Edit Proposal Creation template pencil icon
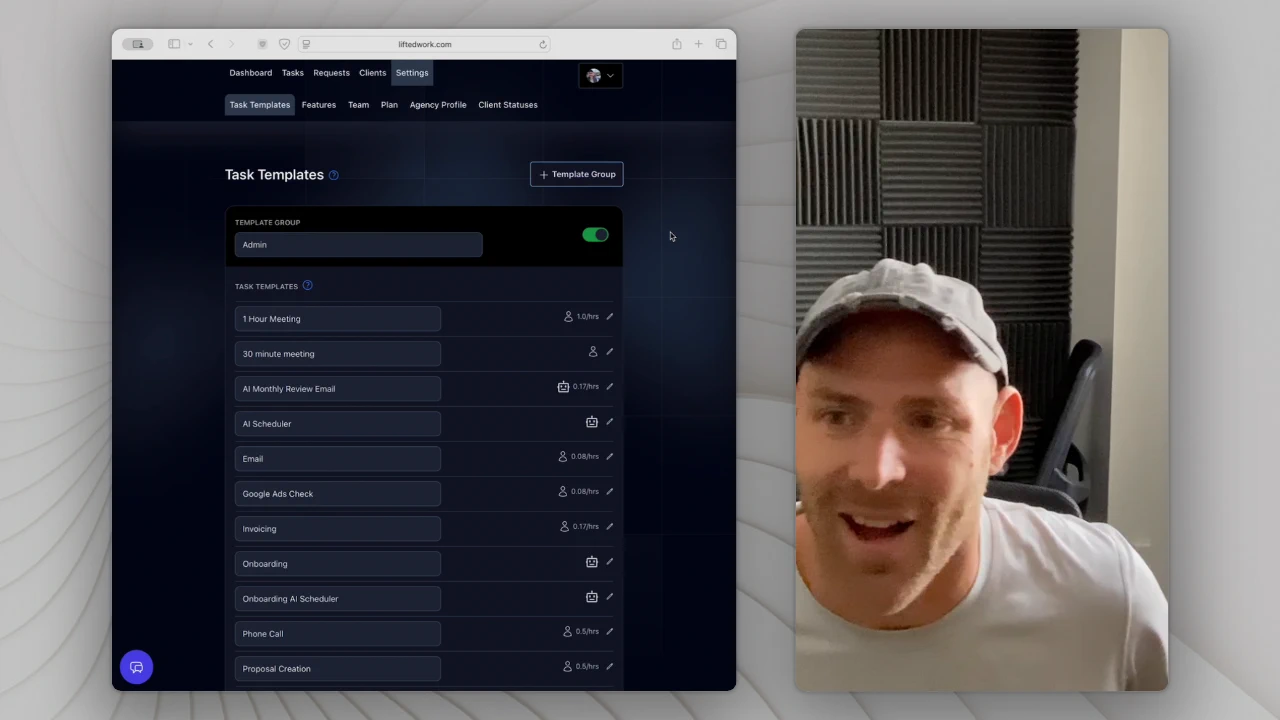 pos(610,667)
